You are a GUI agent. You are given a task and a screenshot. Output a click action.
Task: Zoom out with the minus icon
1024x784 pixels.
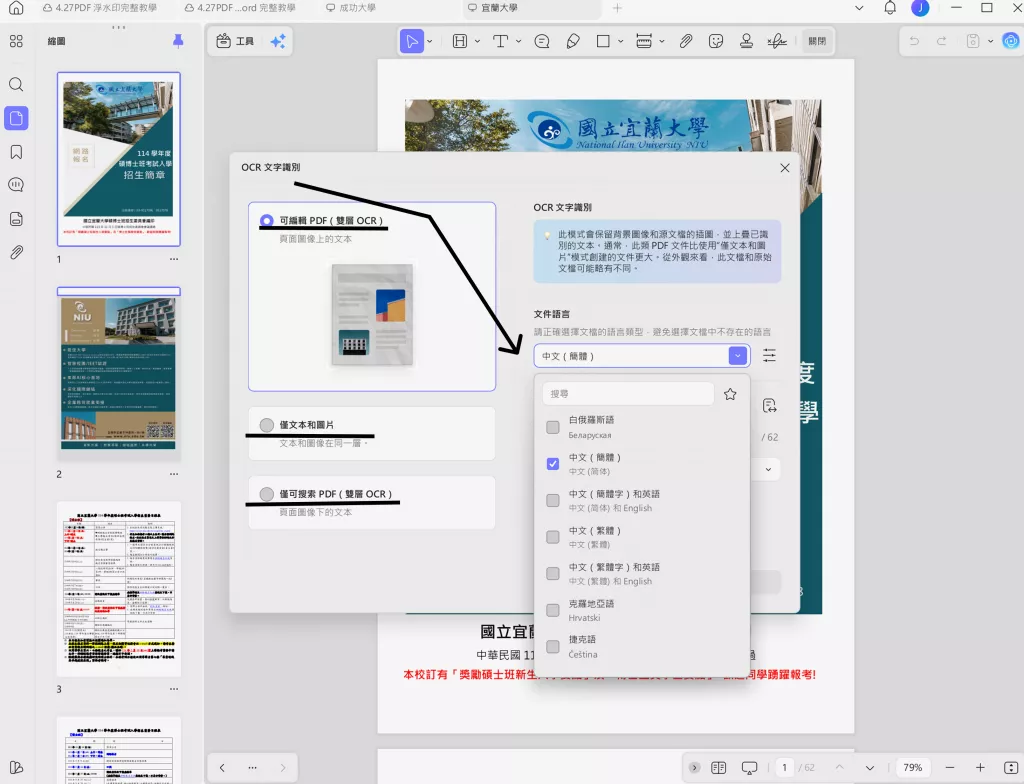(950, 767)
